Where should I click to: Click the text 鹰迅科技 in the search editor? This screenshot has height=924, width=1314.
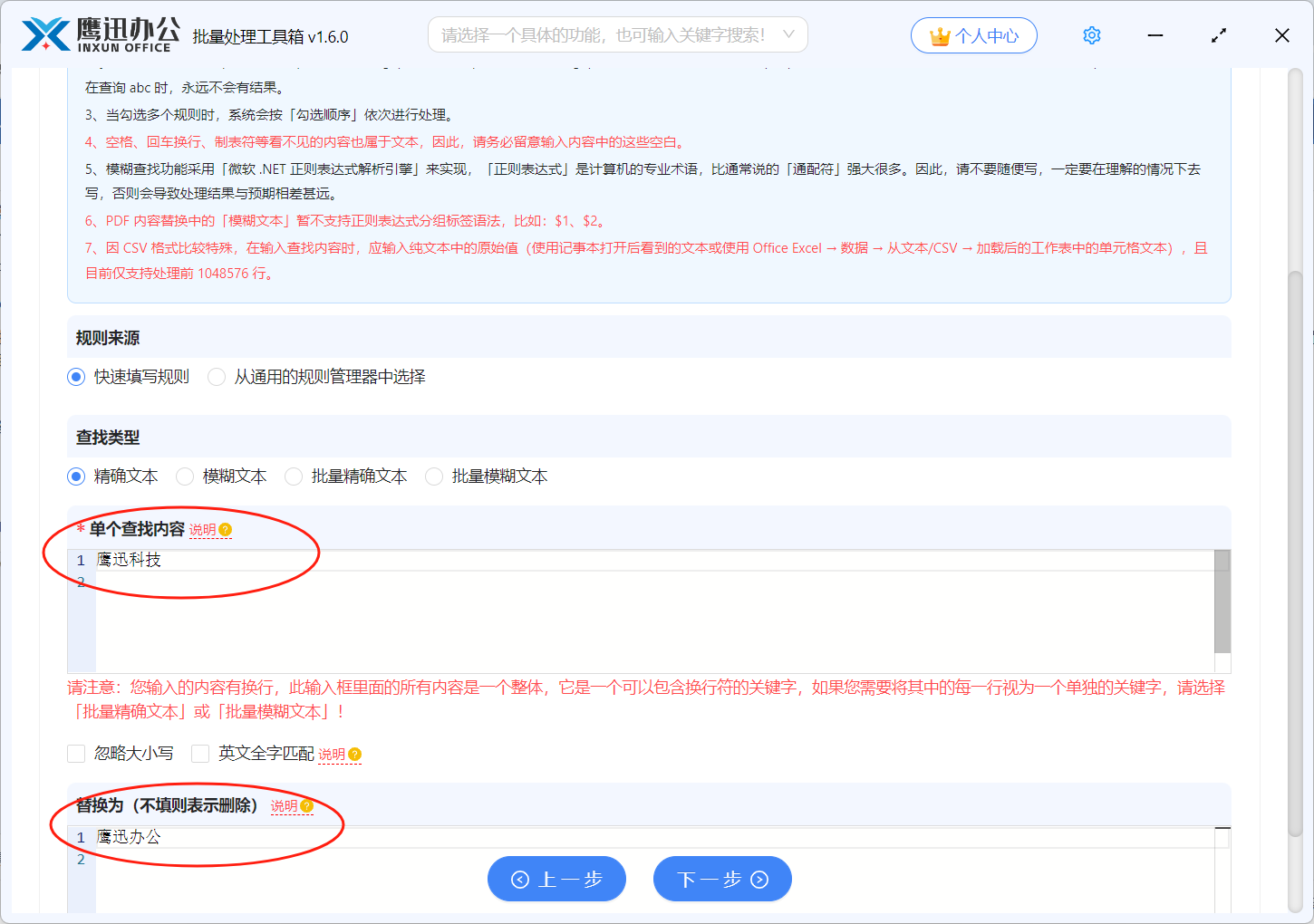(129, 560)
